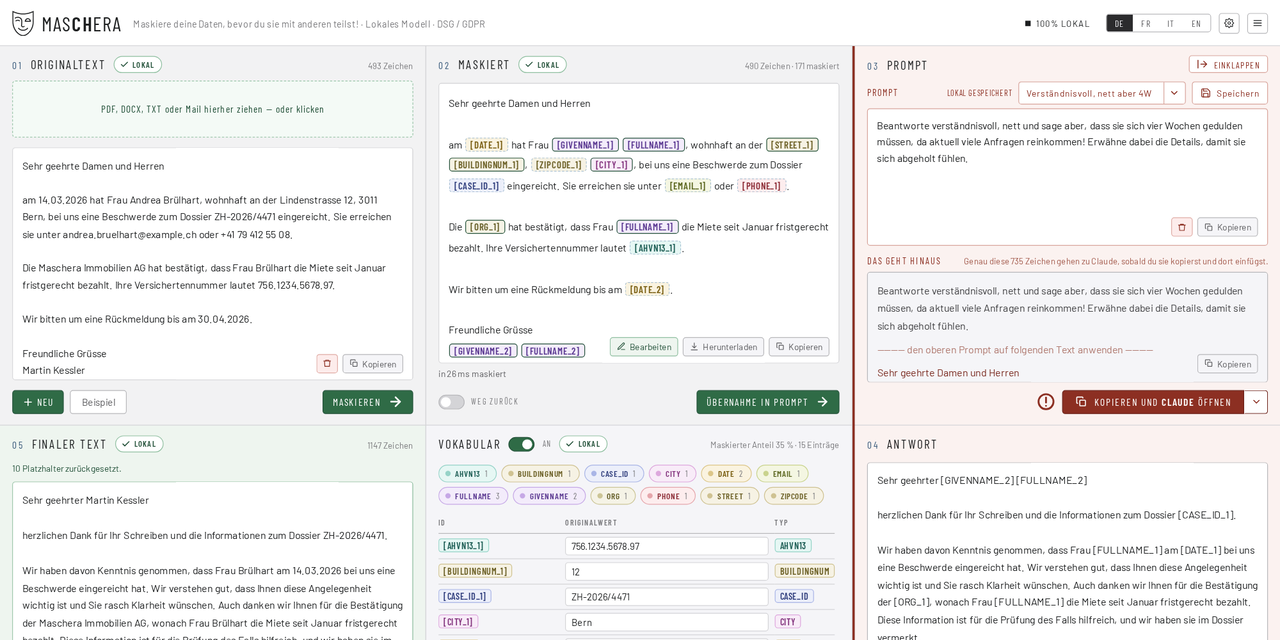1280x640 pixels.
Task: Select the DATE 2 vocabulary chip
Action: click(726, 474)
